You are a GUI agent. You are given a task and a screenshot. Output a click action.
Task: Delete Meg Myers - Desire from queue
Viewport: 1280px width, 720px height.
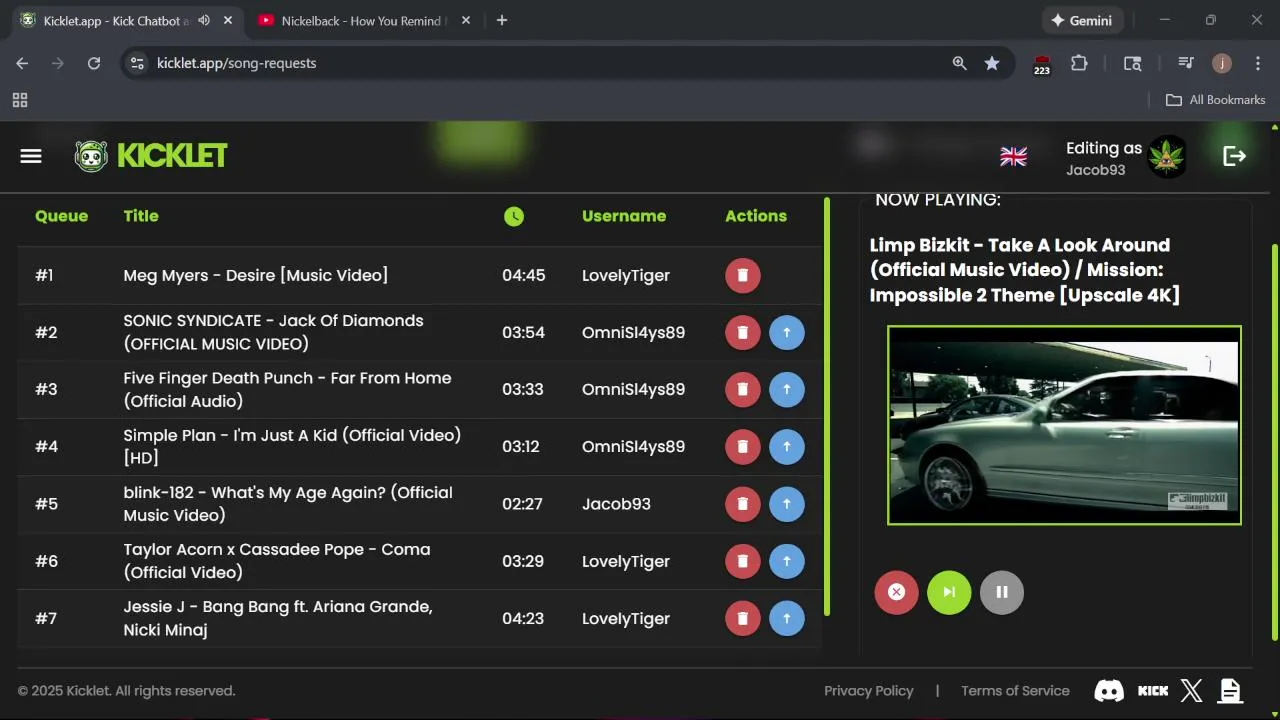click(742, 275)
